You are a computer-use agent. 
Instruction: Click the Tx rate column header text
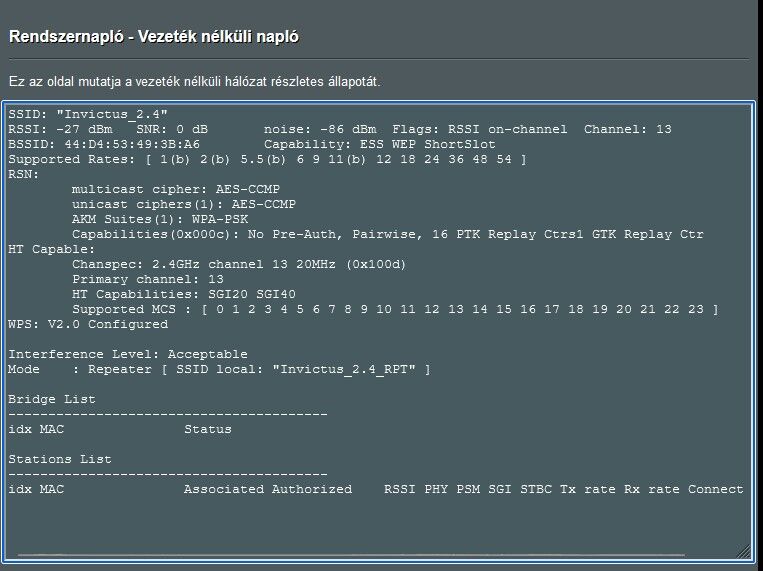tap(588, 489)
